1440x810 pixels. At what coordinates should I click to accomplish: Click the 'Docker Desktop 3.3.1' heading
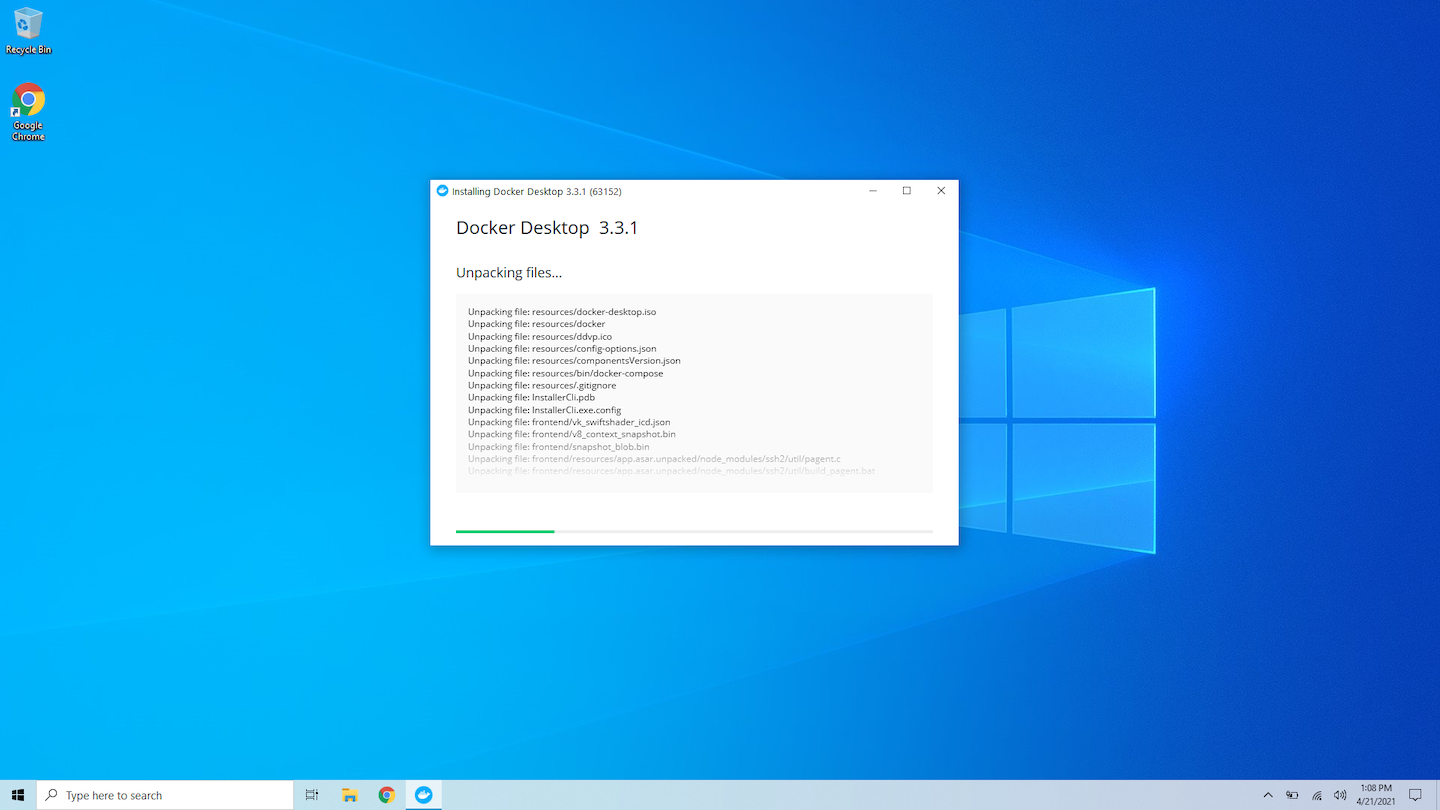pos(547,228)
